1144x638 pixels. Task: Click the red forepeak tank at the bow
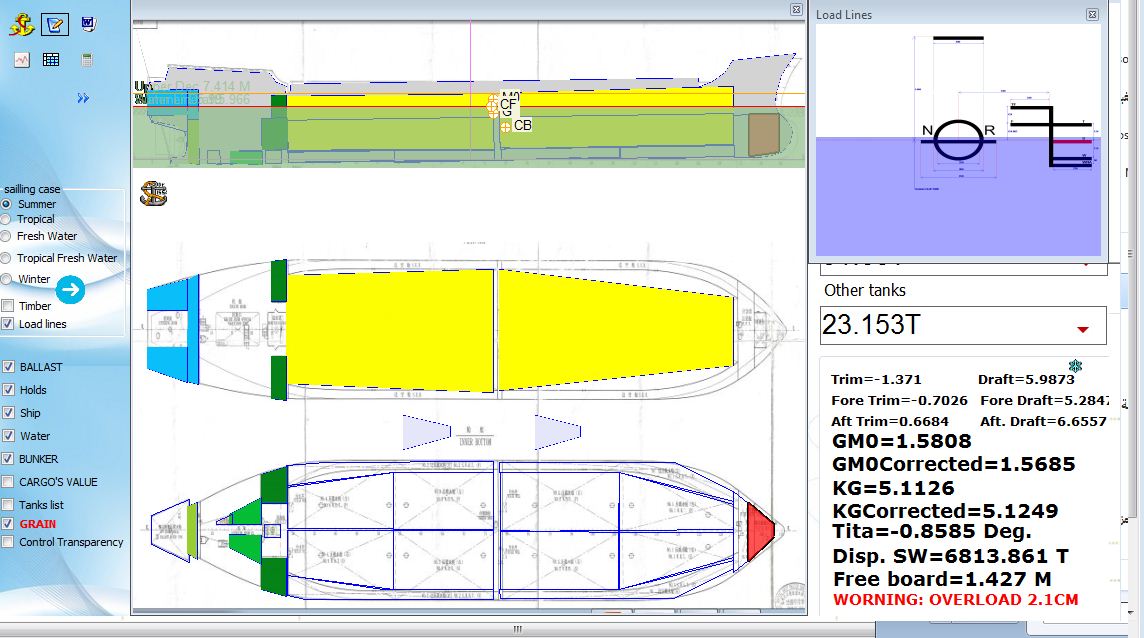point(759,526)
